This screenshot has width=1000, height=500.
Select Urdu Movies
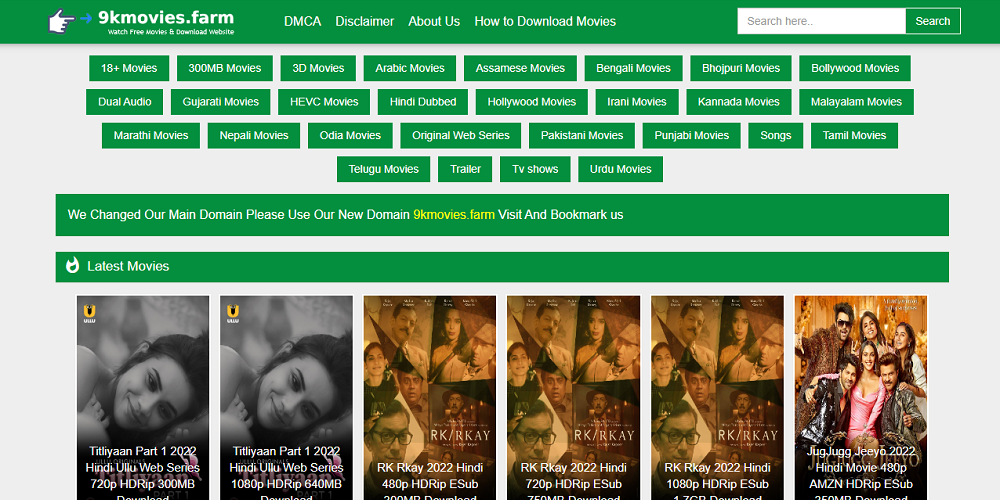coord(621,169)
